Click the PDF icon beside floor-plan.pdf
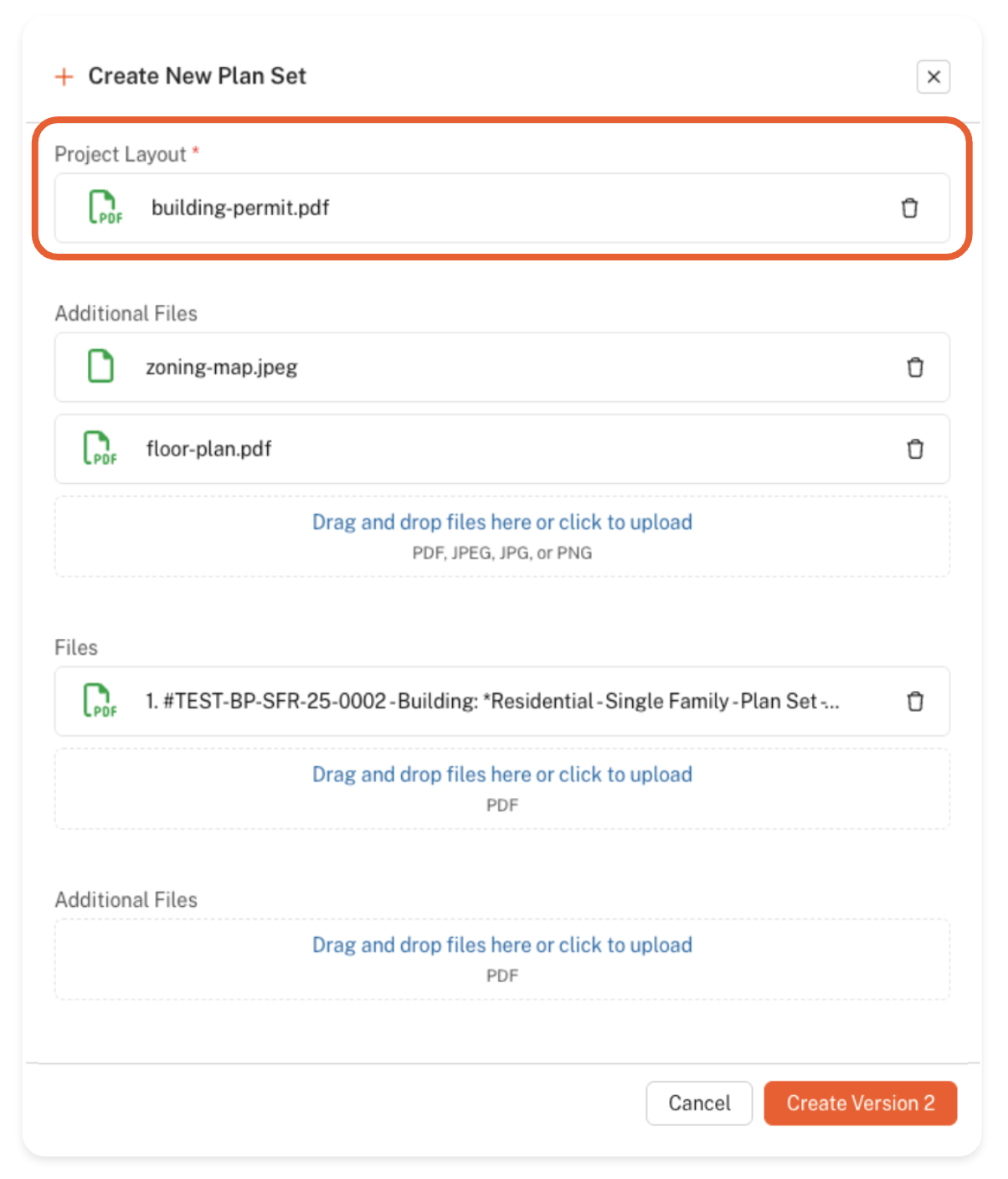Screen dimensions: 1008x1179 (100, 449)
